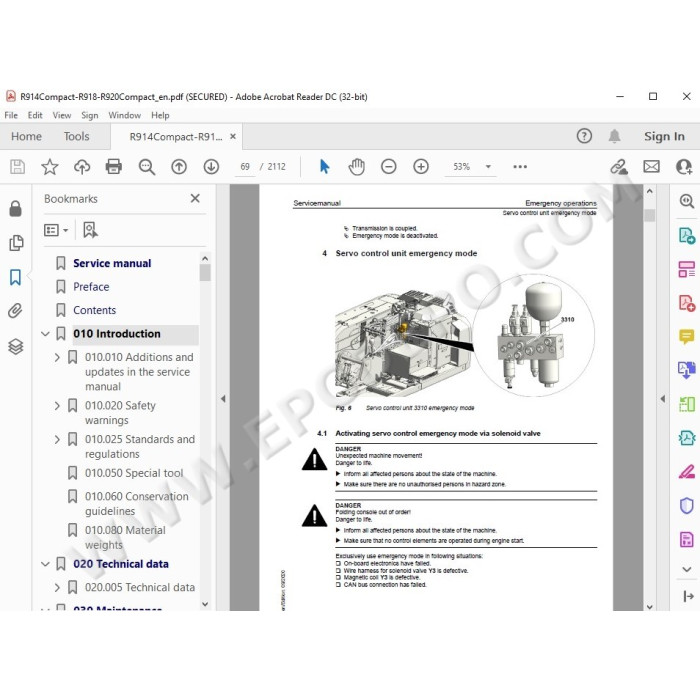Click the page number input field
The width and height of the screenshot is (700, 700).
click(x=245, y=167)
